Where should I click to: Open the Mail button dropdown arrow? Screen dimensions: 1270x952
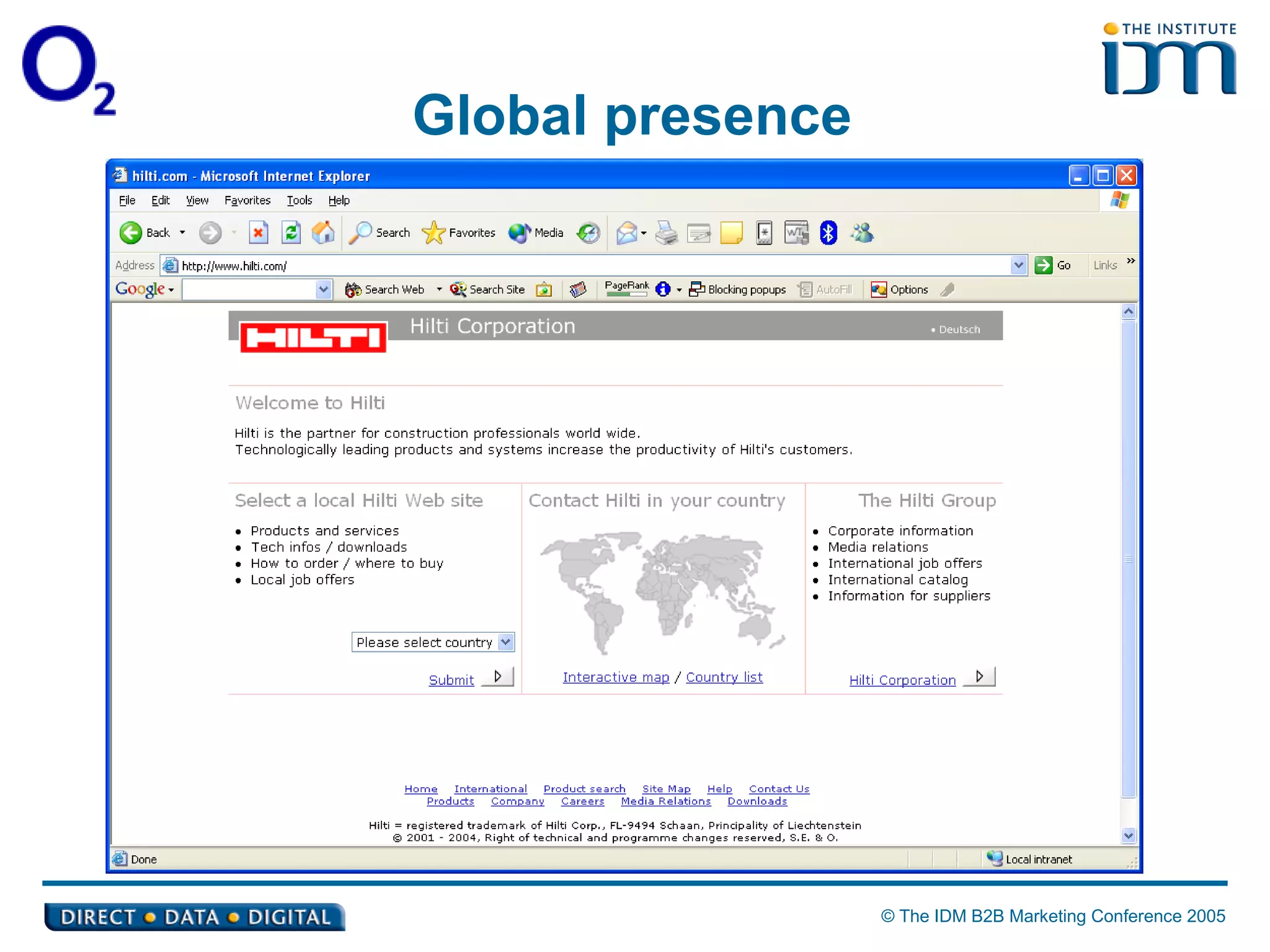pos(644,234)
